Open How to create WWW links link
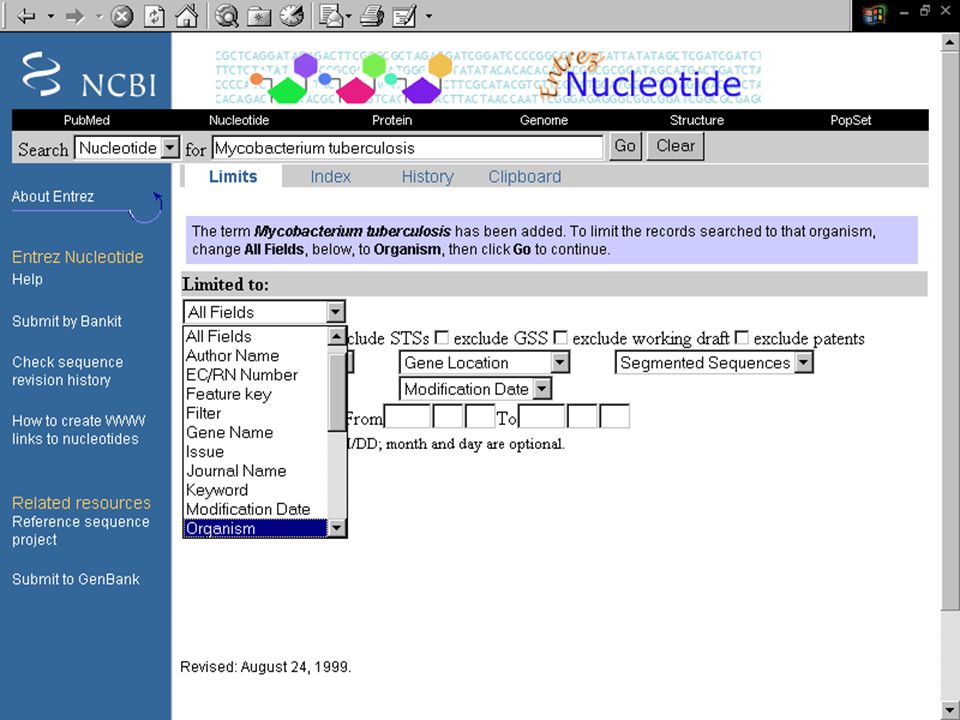The image size is (960, 720). point(78,430)
